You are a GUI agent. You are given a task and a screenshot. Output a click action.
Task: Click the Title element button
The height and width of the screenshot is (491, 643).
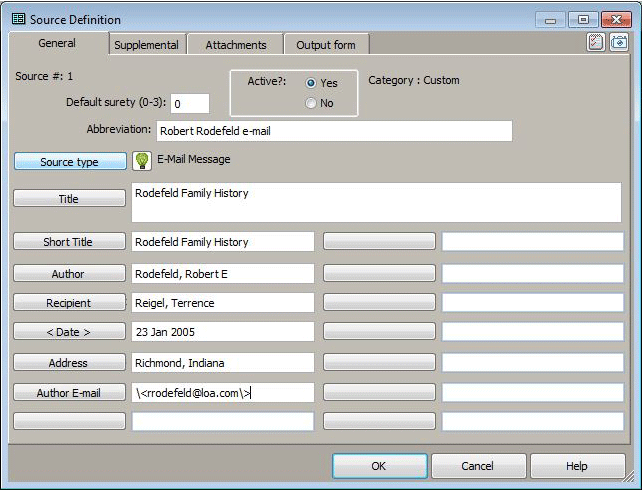(69, 199)
